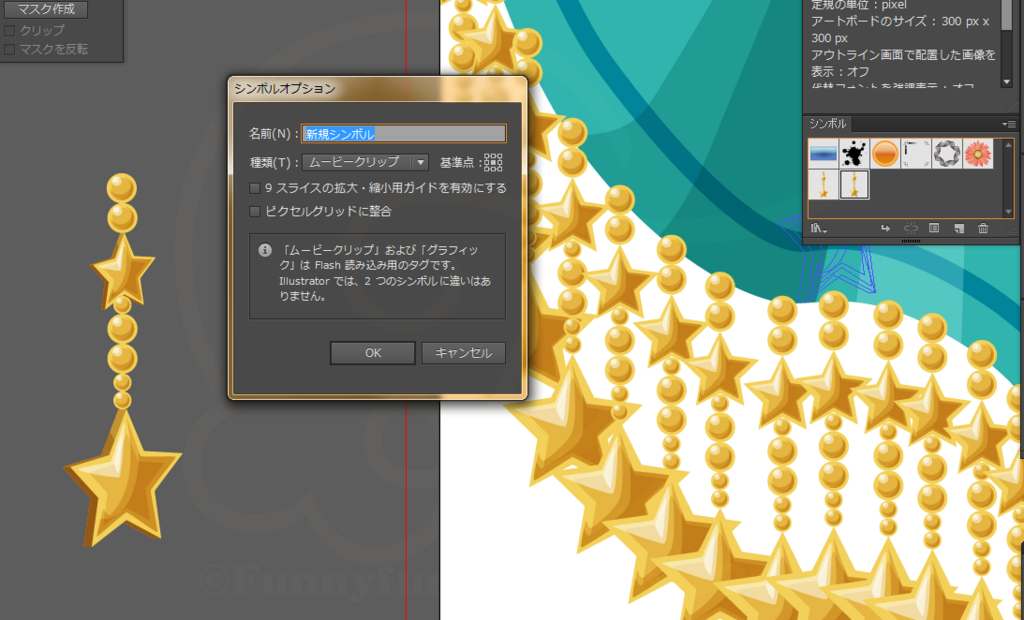Click OK in the Symbol Options dialog
The height and width of the screenshot is (620, 1024).
pyautogui.click(x=373, y=353)
